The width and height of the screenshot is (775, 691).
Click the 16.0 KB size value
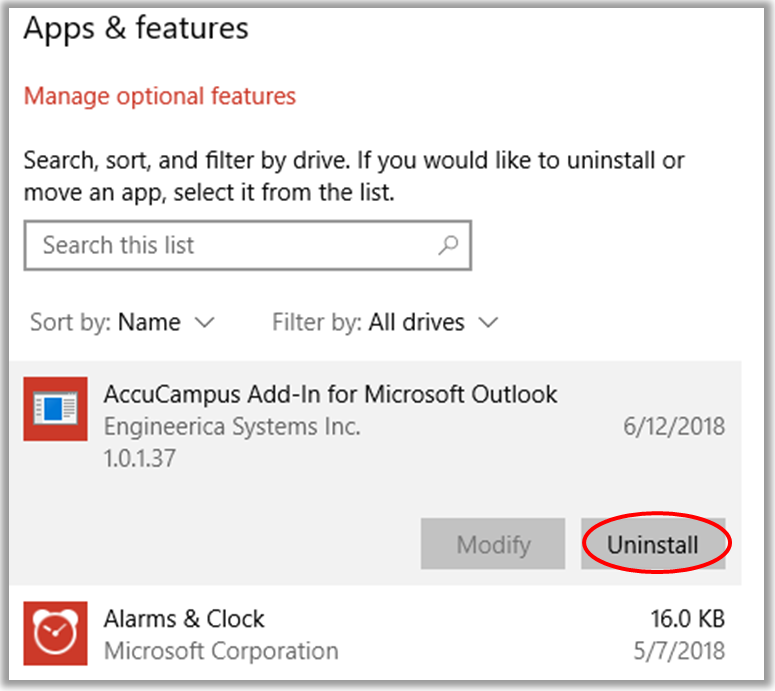pos(688,619)
